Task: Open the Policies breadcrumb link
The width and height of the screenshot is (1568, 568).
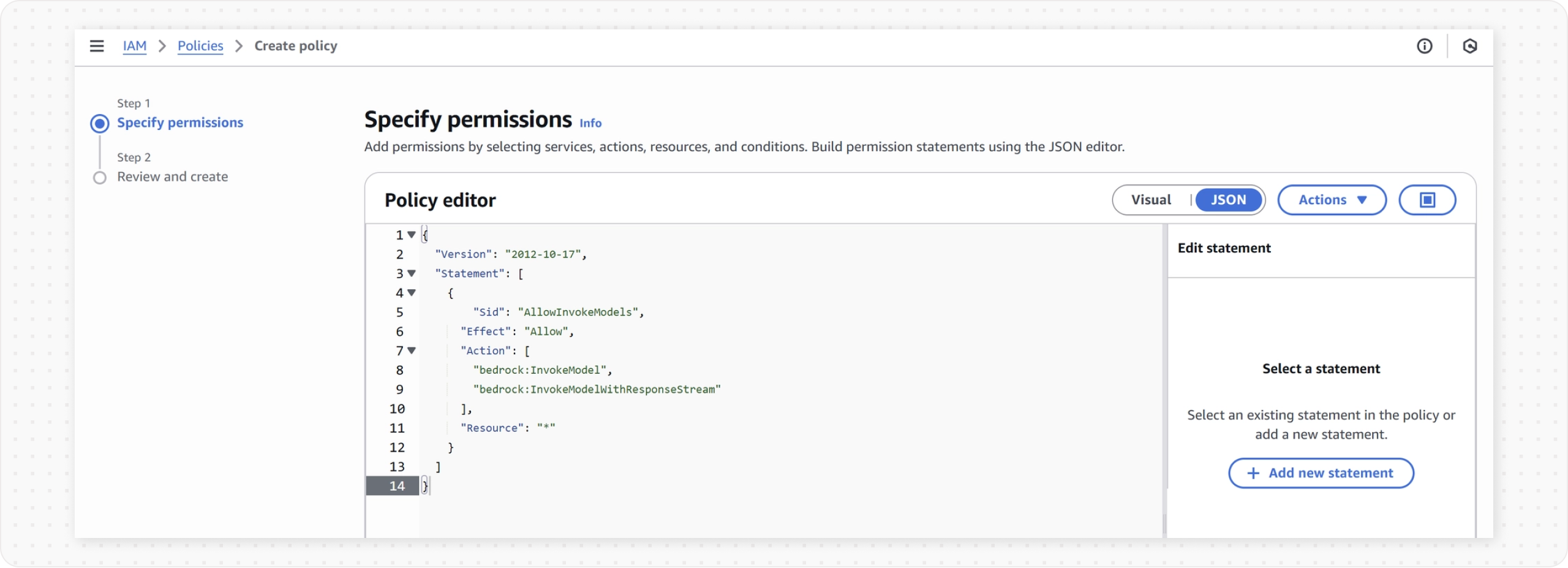Action: [200, 46]
